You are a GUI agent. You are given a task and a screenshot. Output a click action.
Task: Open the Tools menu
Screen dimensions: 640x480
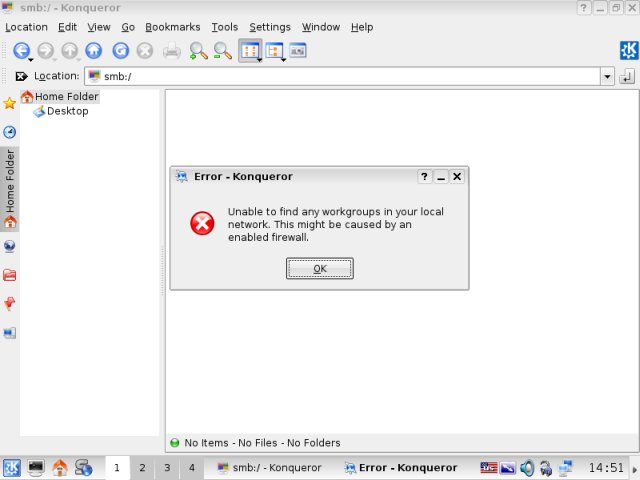point(224,27)
